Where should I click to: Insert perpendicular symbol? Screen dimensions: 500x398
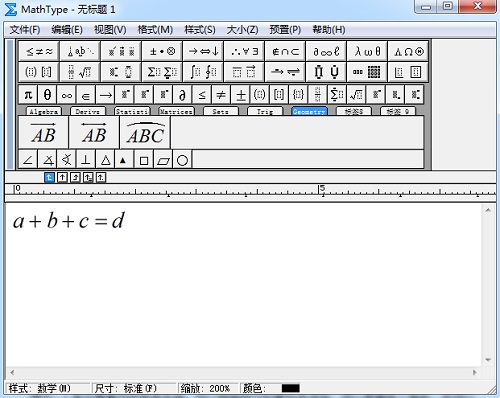[x=86, y=160]
